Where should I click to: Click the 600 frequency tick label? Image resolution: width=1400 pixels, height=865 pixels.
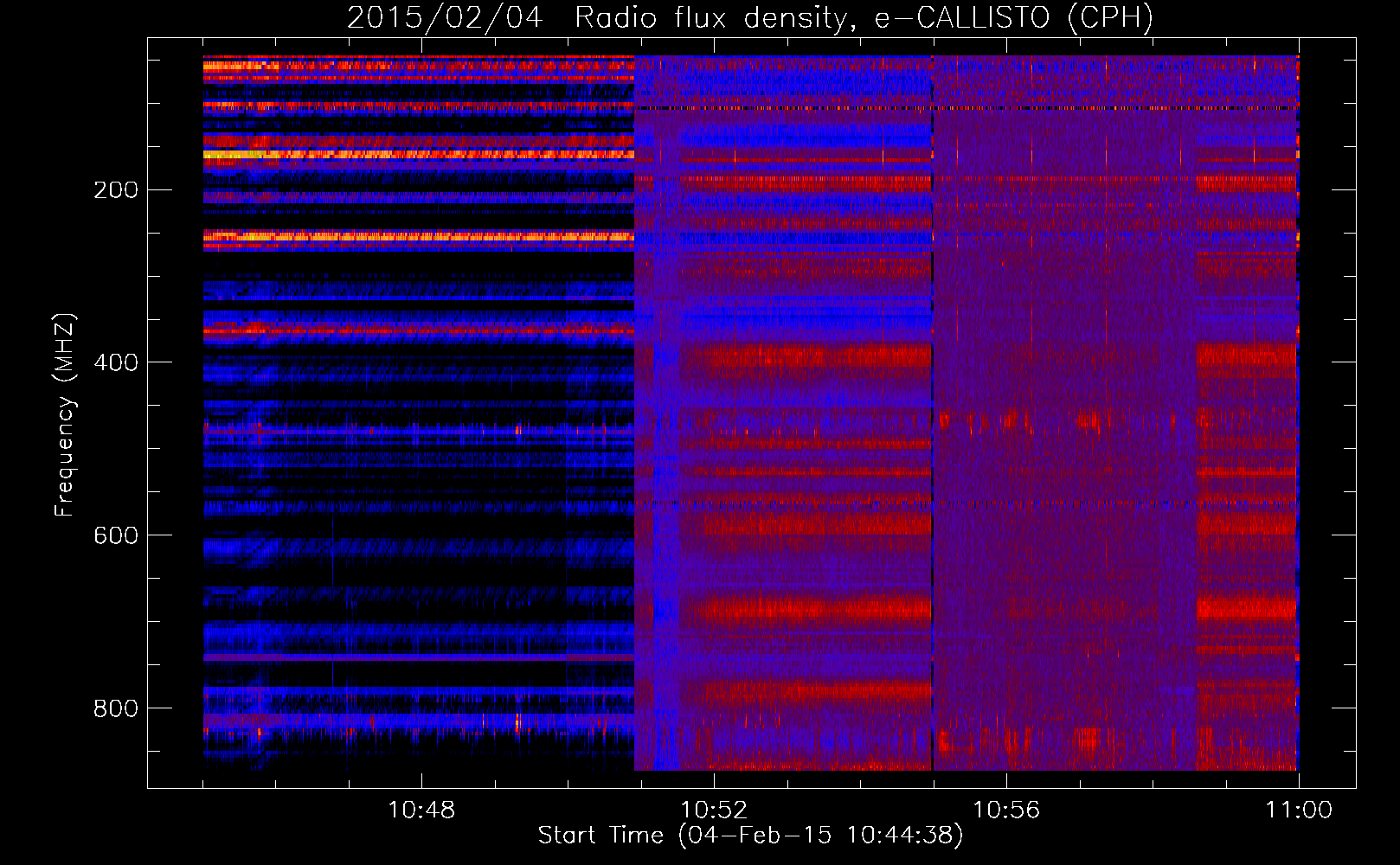pos(116,536)
